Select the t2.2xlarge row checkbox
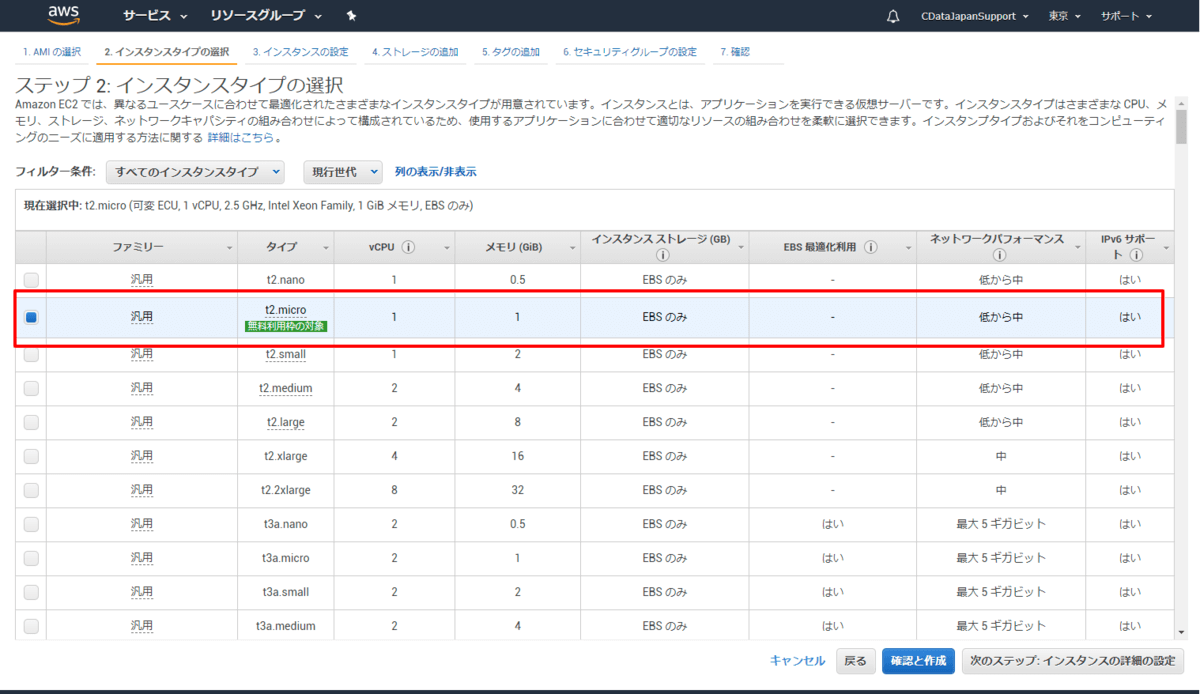Image resolution: width=1200 pixels, height=694 pixels. tap(31, 490)
